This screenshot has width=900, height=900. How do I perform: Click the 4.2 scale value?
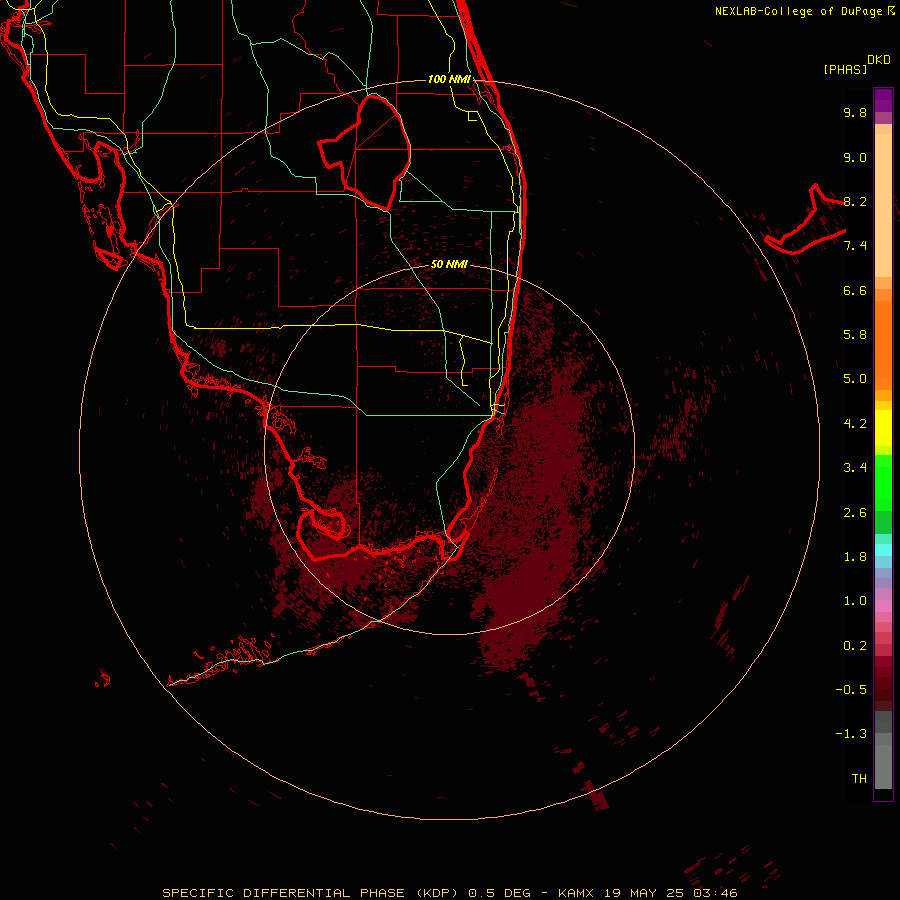(x=855, y=424)
